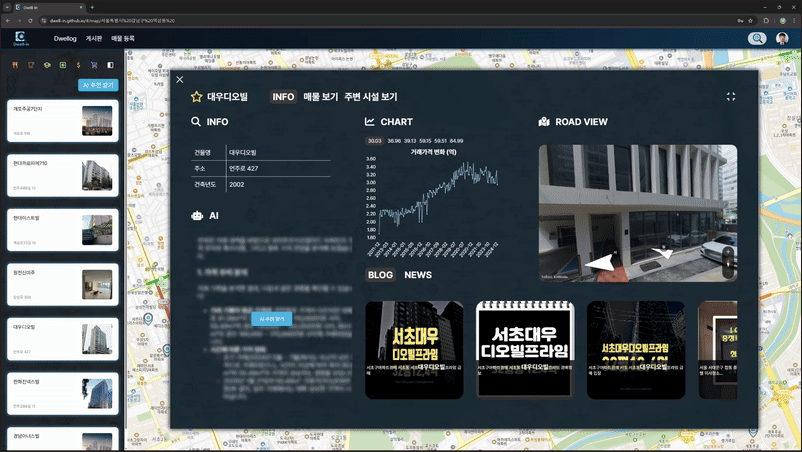Move road view along the left arrow

tap(600, 262)
